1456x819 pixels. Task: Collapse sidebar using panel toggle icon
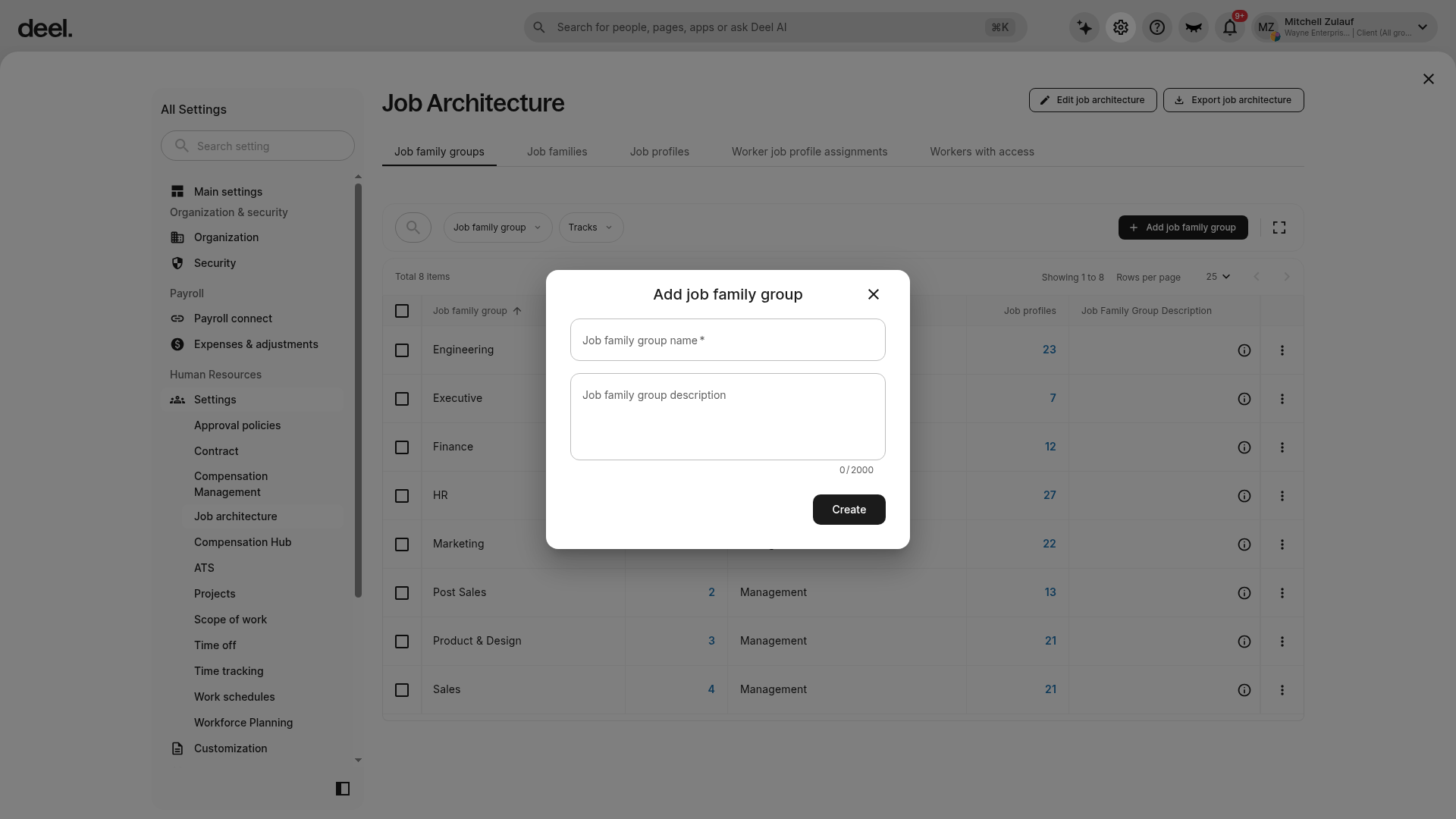pos(343,789)
